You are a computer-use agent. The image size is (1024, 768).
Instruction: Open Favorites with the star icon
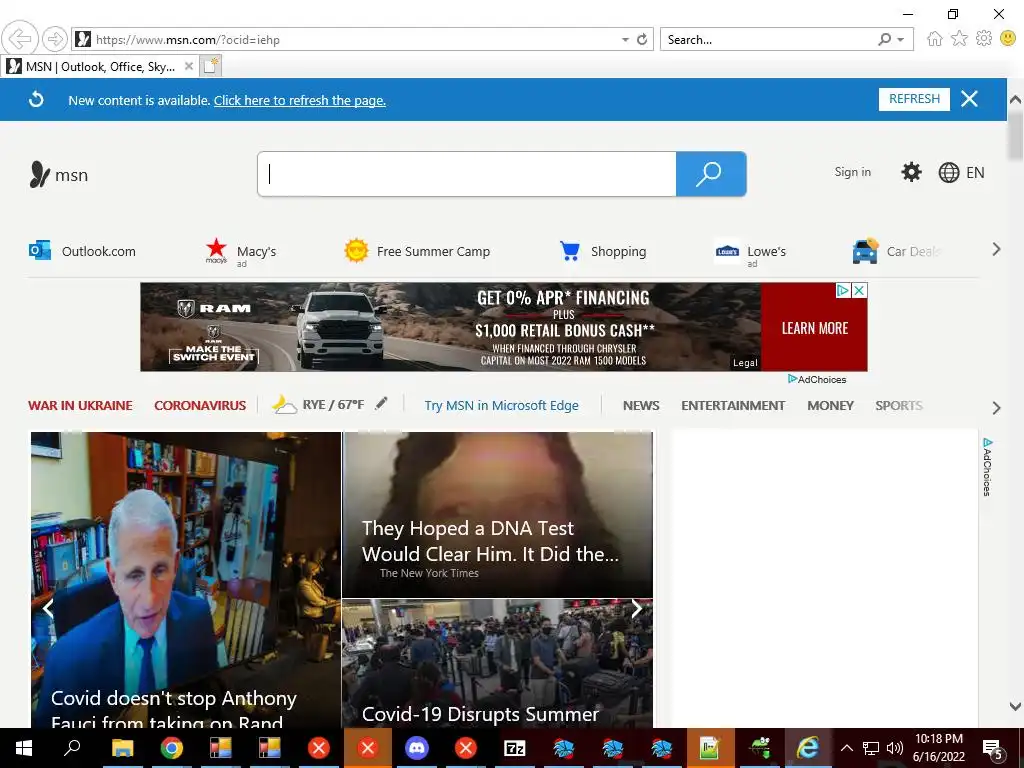pyautogui.click(x=959, y=39)
